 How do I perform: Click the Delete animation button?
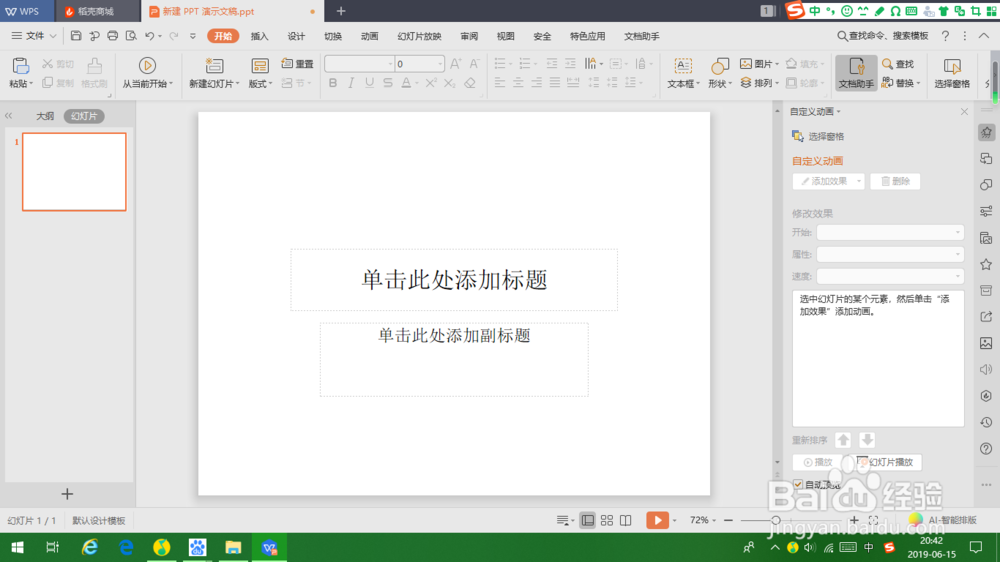(895, 181)
